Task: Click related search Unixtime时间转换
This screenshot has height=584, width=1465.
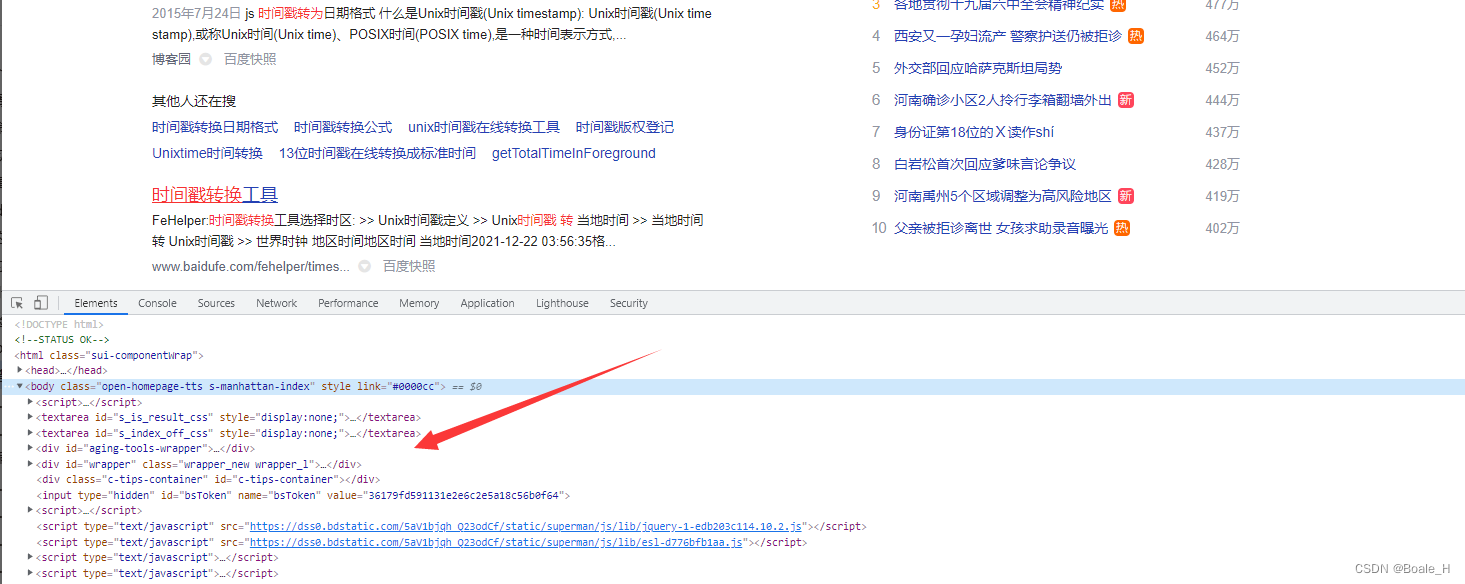Action: [x=207, y=153]
